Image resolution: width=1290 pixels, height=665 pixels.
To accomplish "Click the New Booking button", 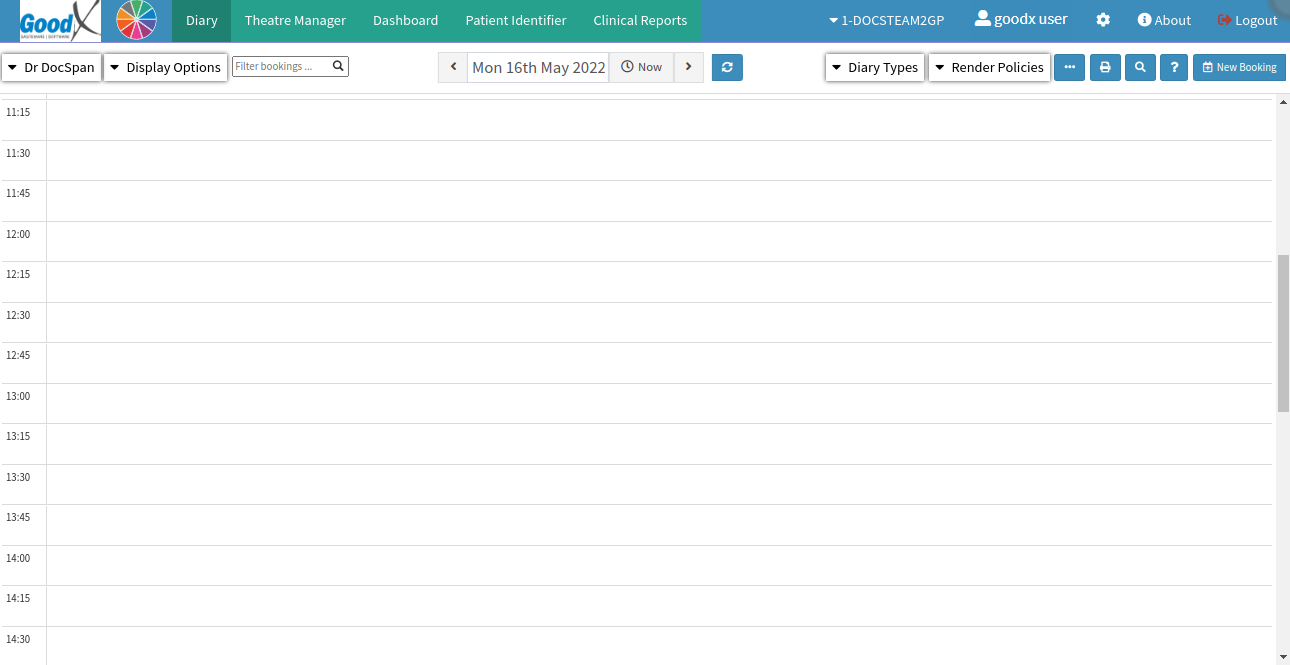I will coord(1239,67).
